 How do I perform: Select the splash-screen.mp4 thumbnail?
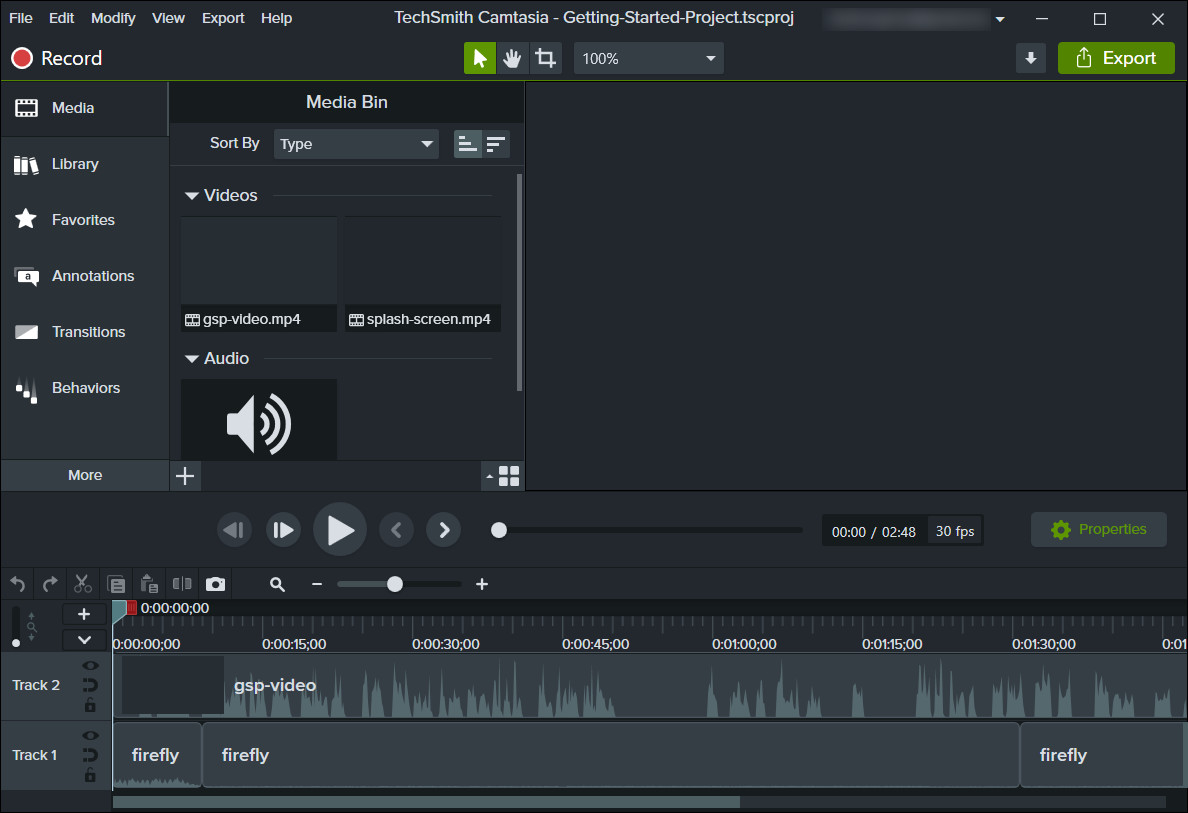click(423, 274)
